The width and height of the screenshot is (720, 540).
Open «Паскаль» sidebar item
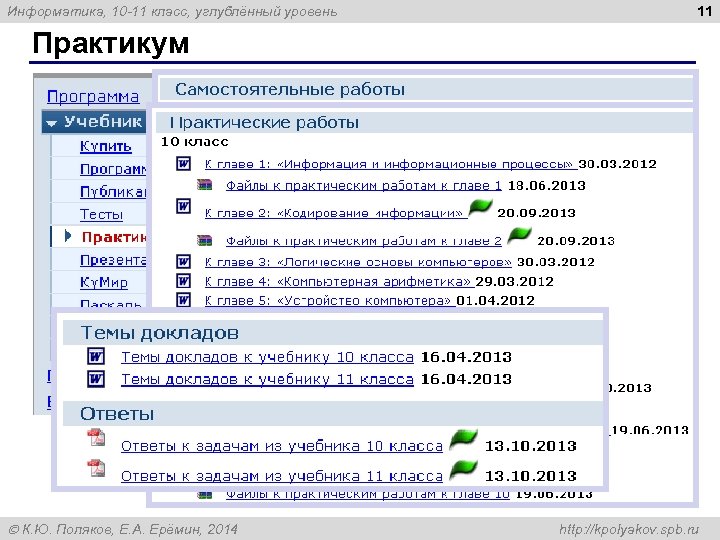111,303
